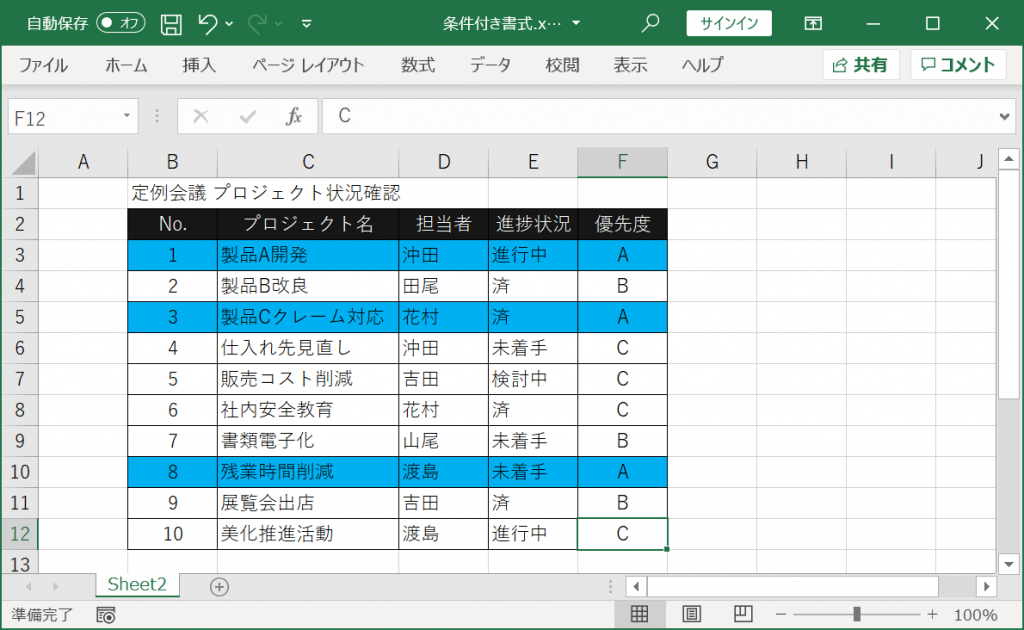The image size is (1024, 630).
Task: Open the 表示 tab
Action: [630, 65]
